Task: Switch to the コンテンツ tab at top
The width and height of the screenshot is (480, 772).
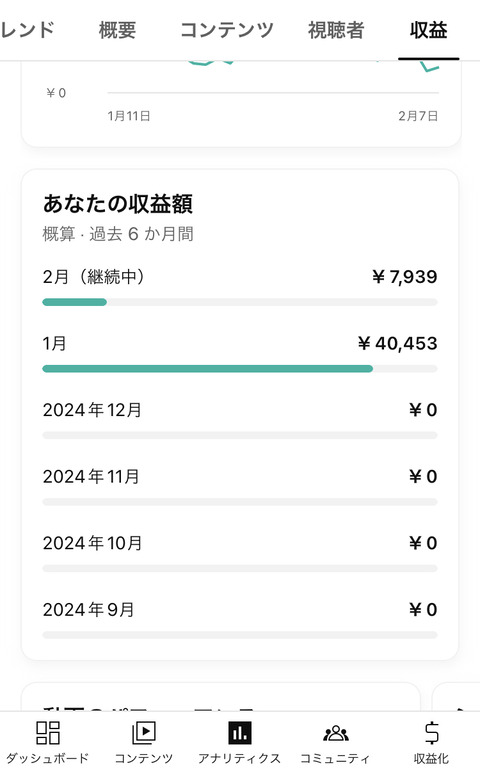Action: point(226,30)
